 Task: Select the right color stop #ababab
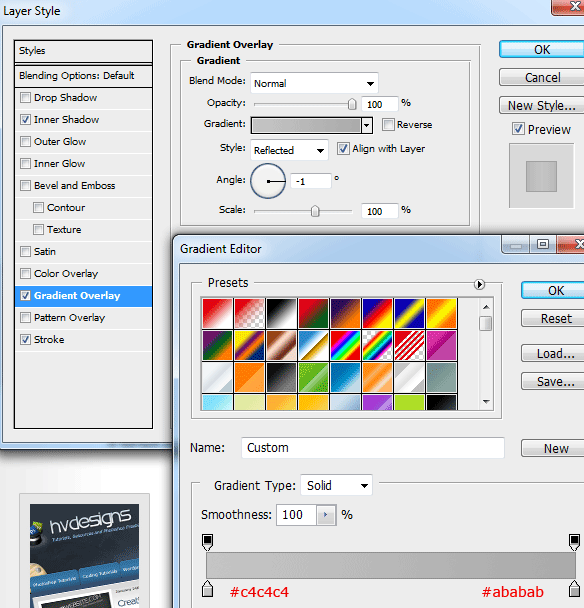(x=574, y=589)
